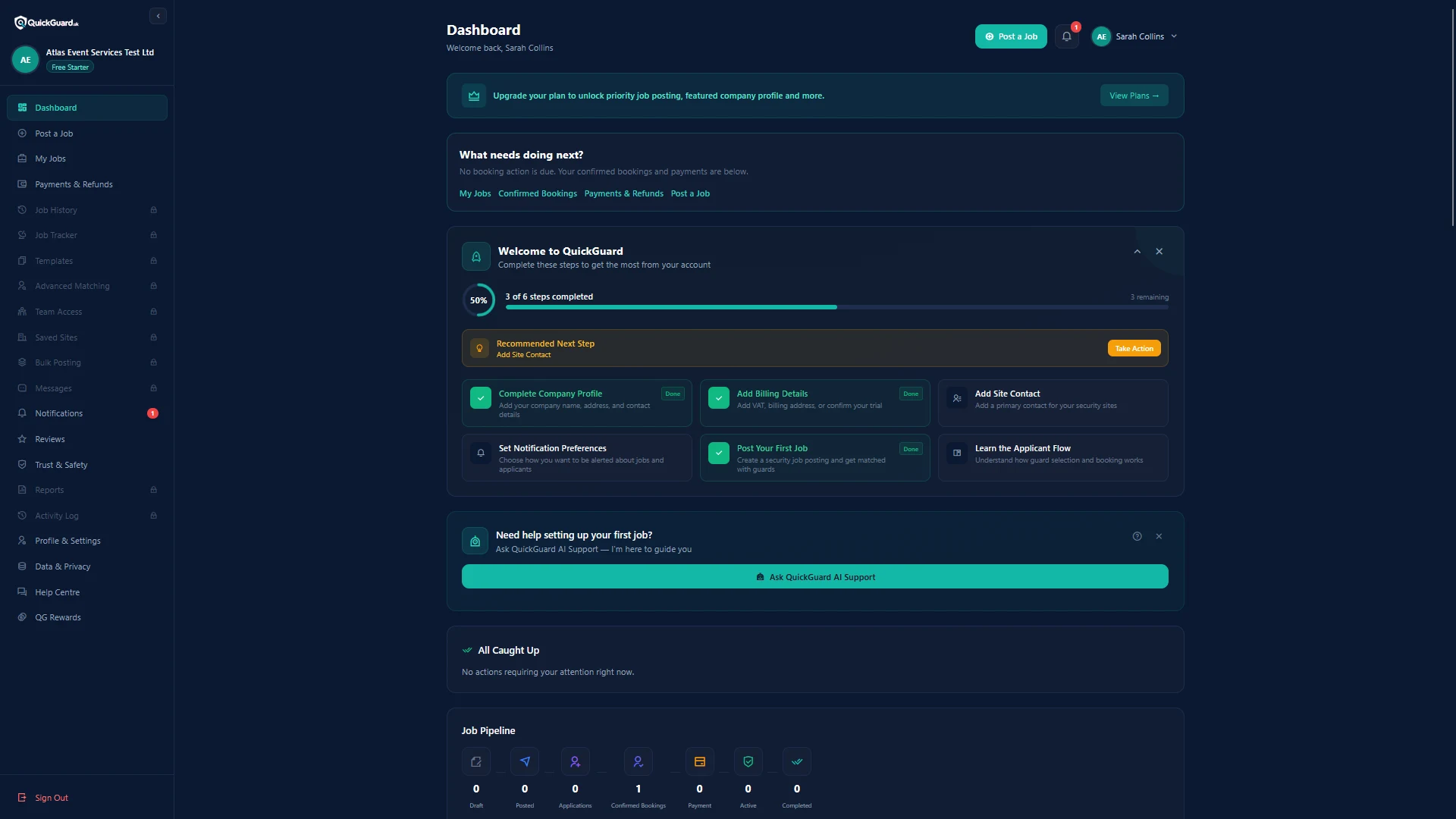The width and height of the screenshot is (1456, 819).
Task: Close the AI Support help card
Action: (x=1159, y=536)
